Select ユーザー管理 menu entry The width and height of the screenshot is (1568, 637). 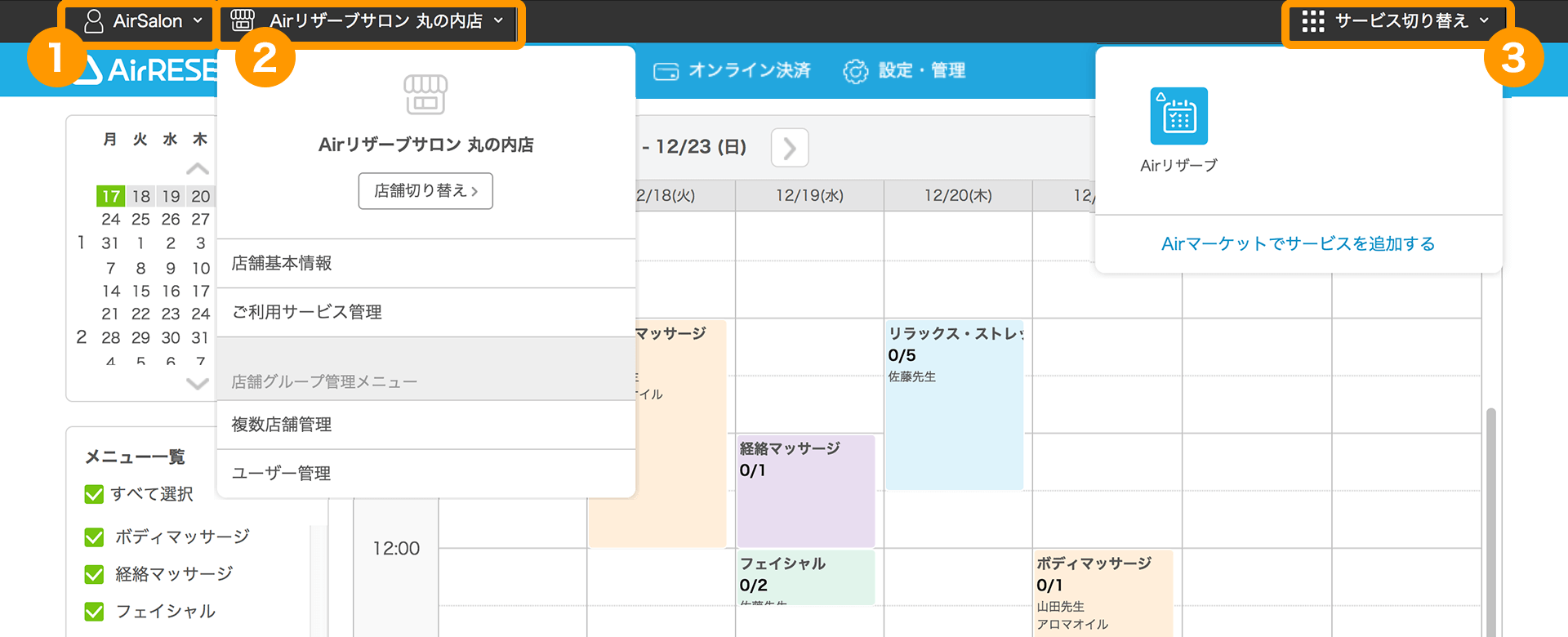426,474
